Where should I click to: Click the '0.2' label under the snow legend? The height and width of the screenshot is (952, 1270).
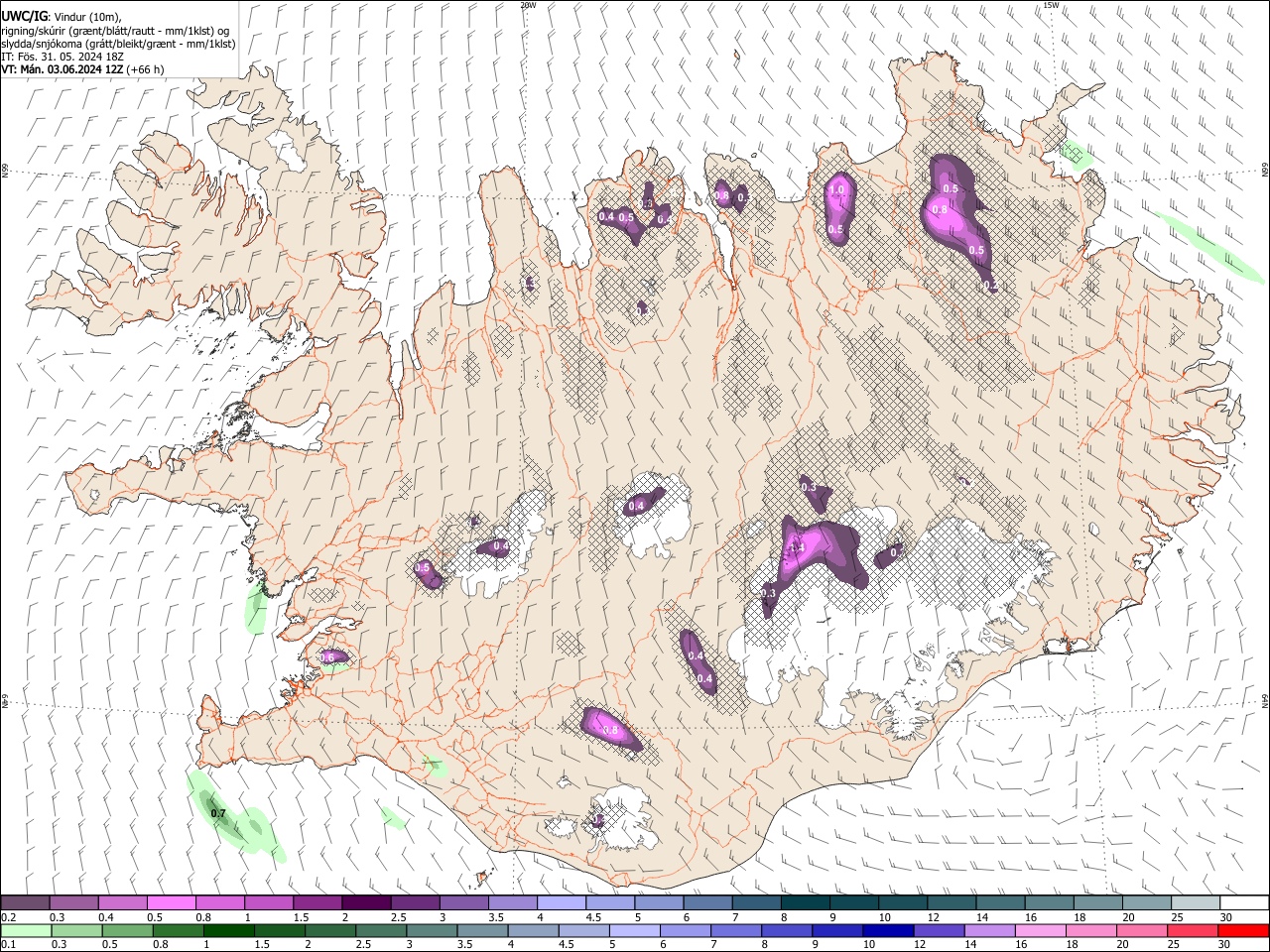pos(7,917)
